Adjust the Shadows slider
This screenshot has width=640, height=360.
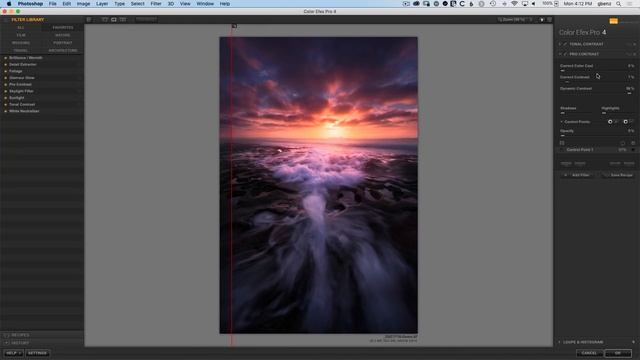coord(577,113)
